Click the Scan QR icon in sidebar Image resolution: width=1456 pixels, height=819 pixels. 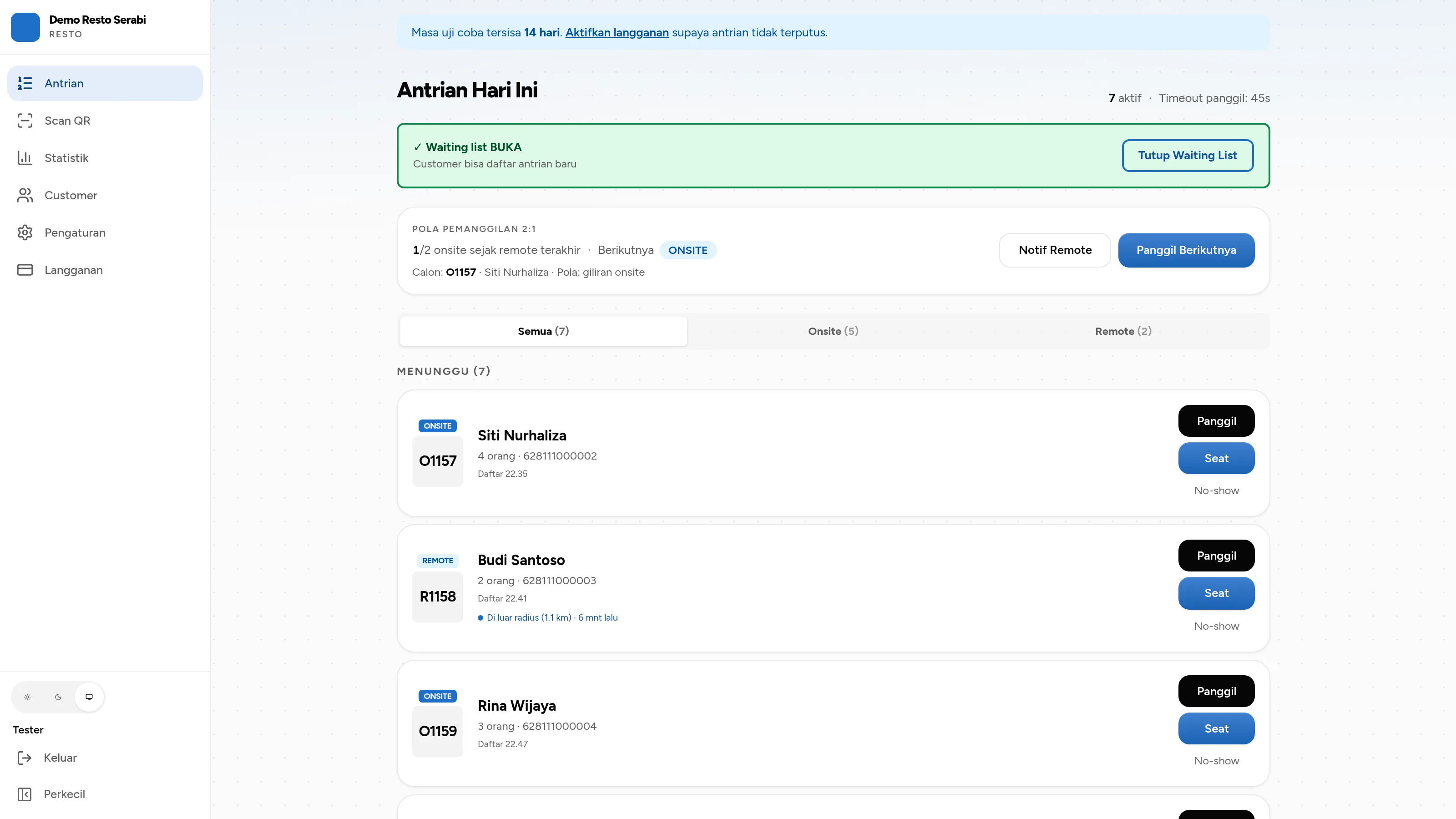tap(25, 121)
